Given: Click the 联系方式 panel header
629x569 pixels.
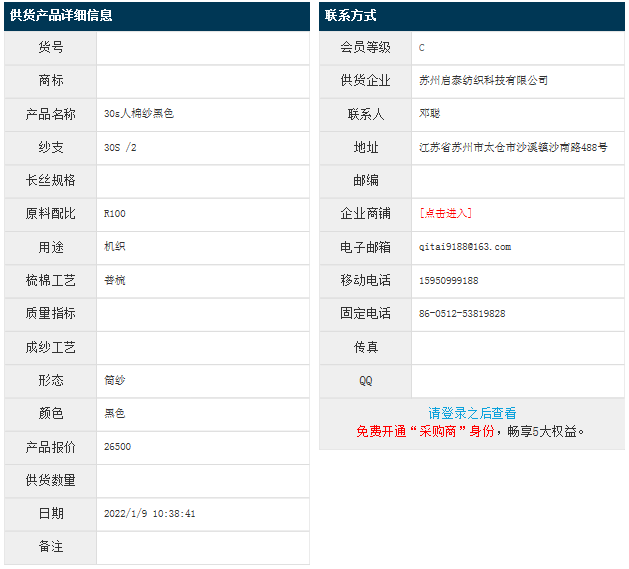Looking at the screenshot, I should tap(351, 15).
